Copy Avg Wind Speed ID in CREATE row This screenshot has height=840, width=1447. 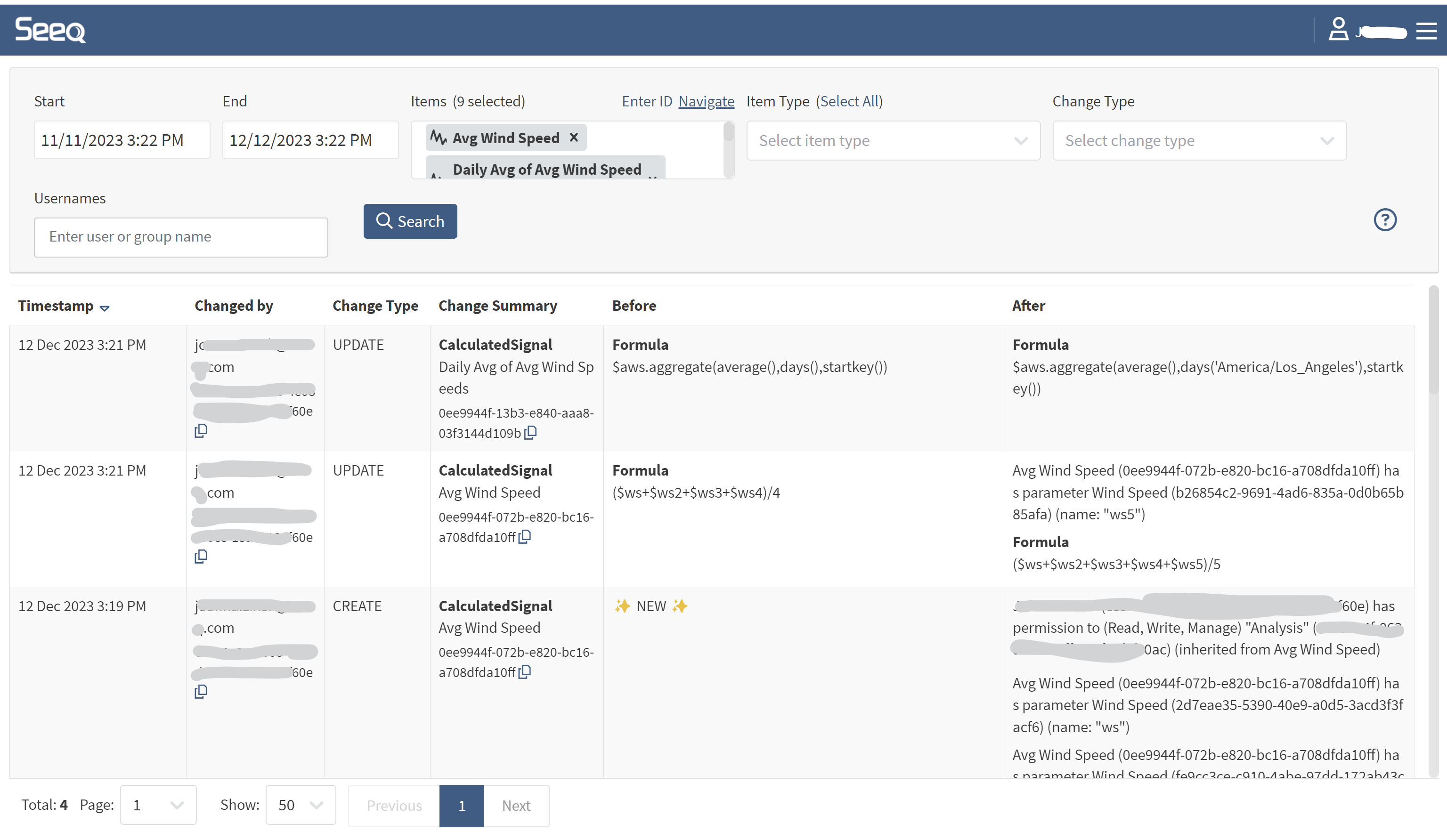(x=525, y=672)
